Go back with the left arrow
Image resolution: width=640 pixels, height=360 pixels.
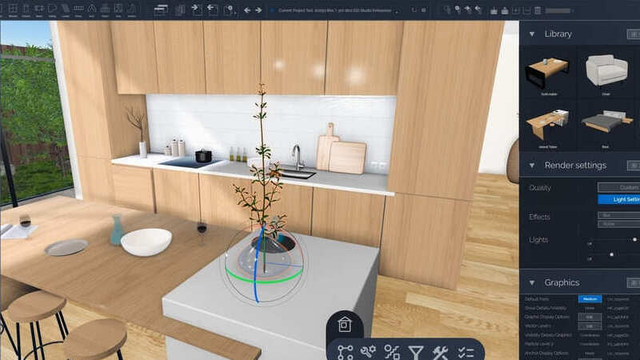coord(247,10)
